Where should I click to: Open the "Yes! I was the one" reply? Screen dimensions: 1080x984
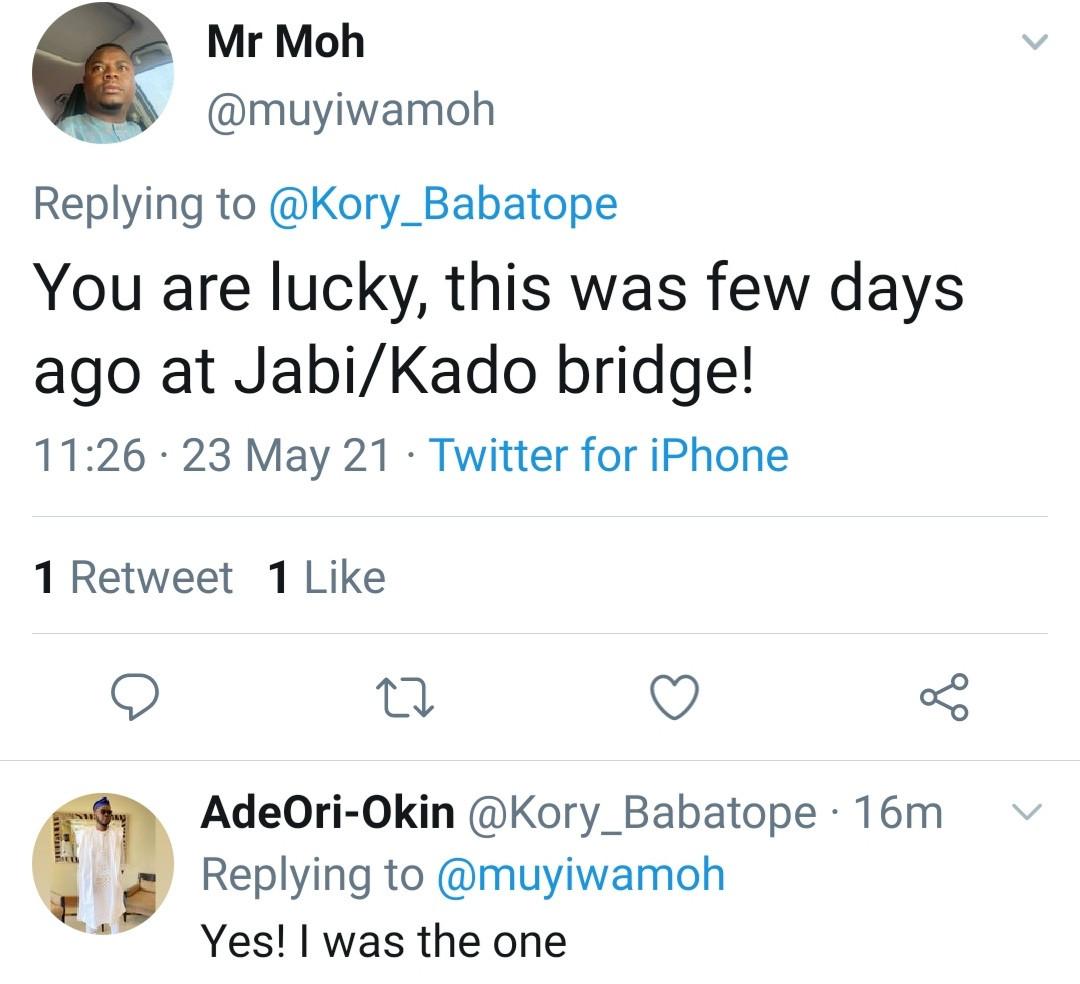pyautogui.click(x=384, y=940)
